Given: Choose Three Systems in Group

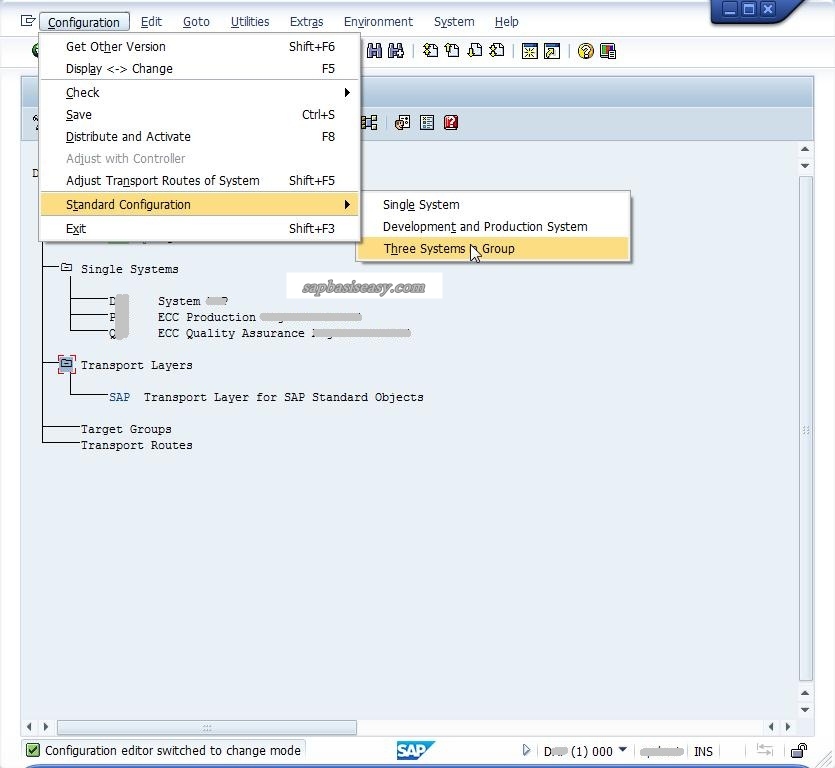Looking at the screenshot, I should click(493, 249).
